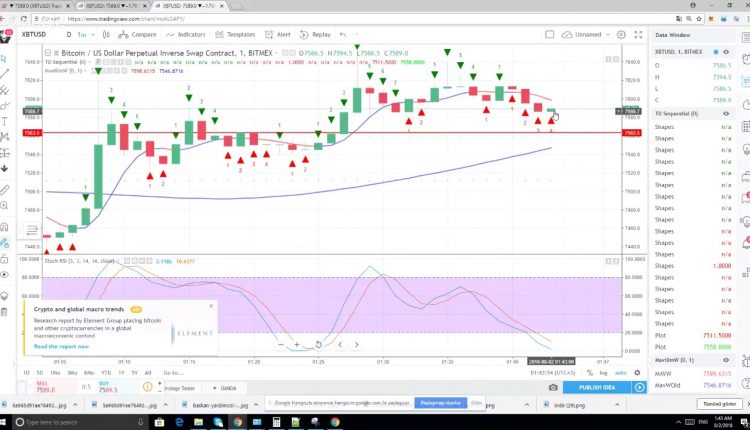Start bar Replay mode
Image resolution: width=750 pixels, height=430 pixels.
point(315,34)
